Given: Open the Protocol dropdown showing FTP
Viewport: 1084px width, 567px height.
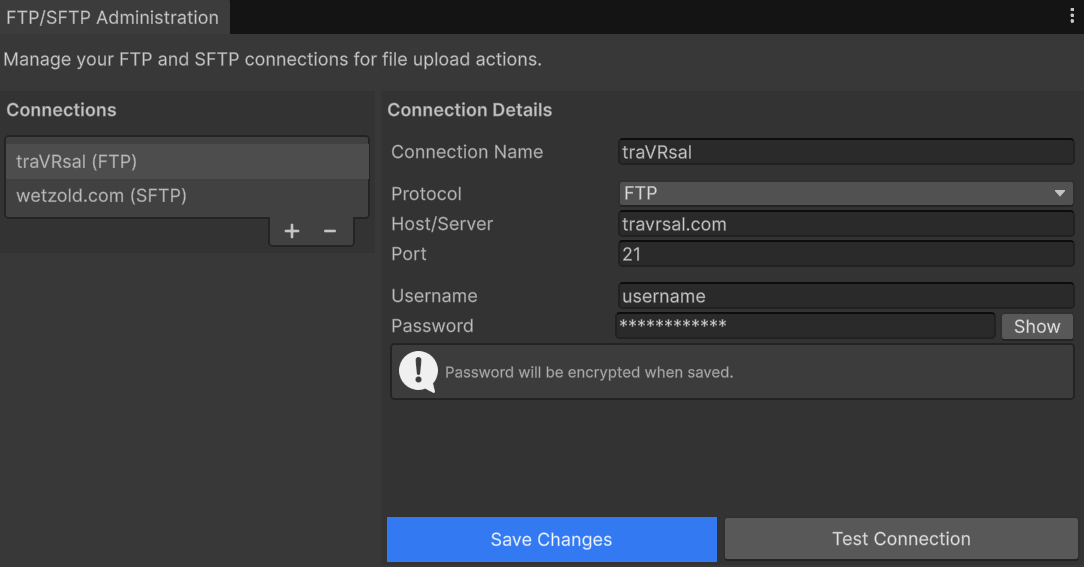Looking at the screenshot, I should [x=846, y=194].
